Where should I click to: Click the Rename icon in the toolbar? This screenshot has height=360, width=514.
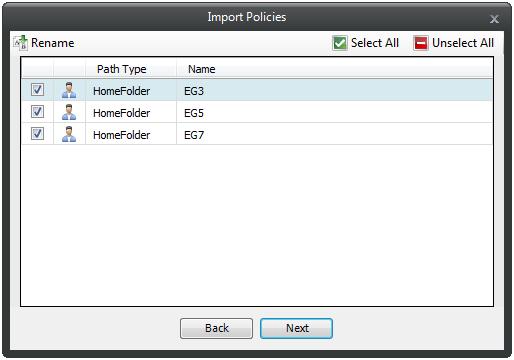coord(21,43)
